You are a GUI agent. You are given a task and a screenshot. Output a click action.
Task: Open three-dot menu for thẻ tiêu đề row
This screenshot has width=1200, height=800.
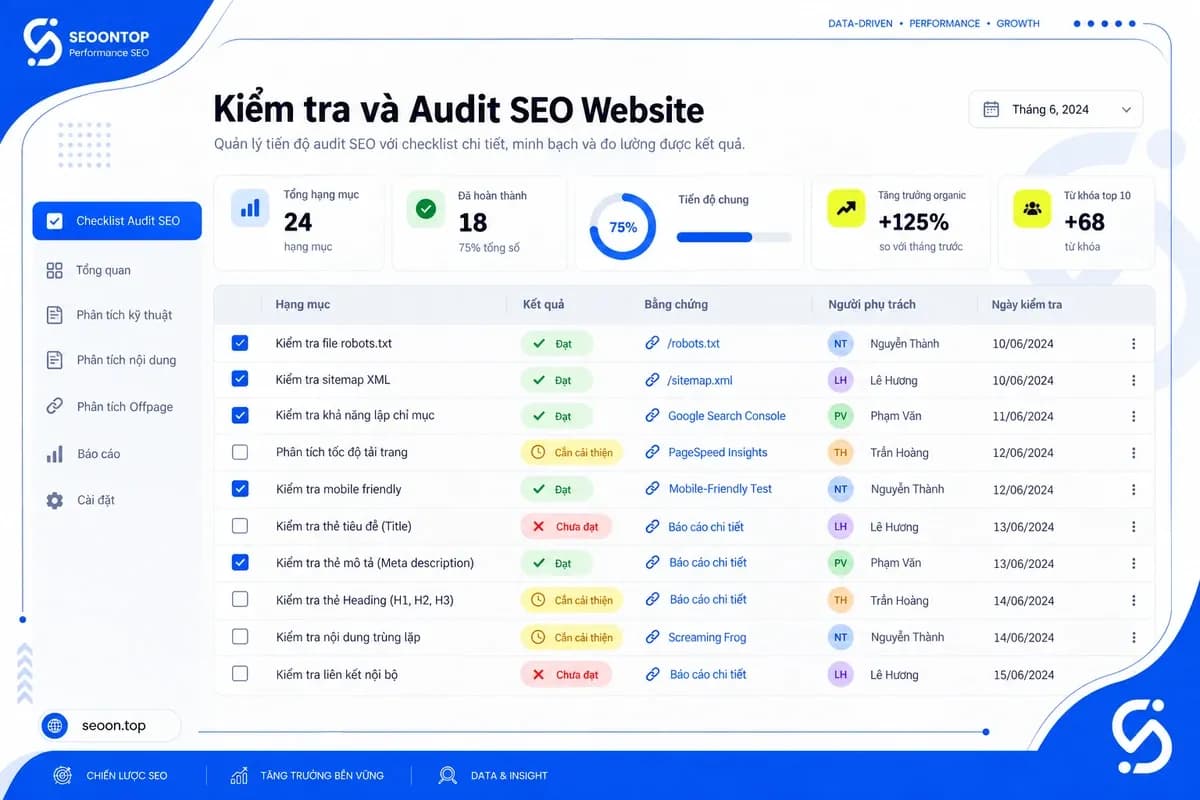click(1133, 527)
